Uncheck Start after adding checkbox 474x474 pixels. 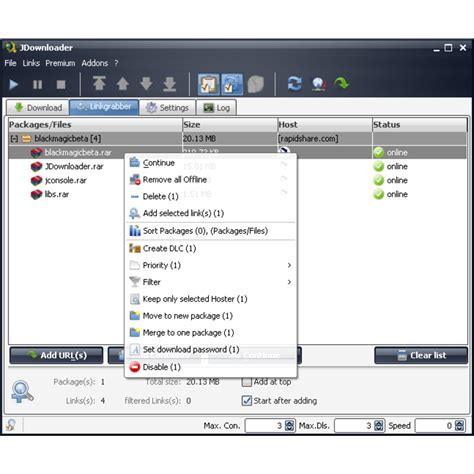[247, 401]
